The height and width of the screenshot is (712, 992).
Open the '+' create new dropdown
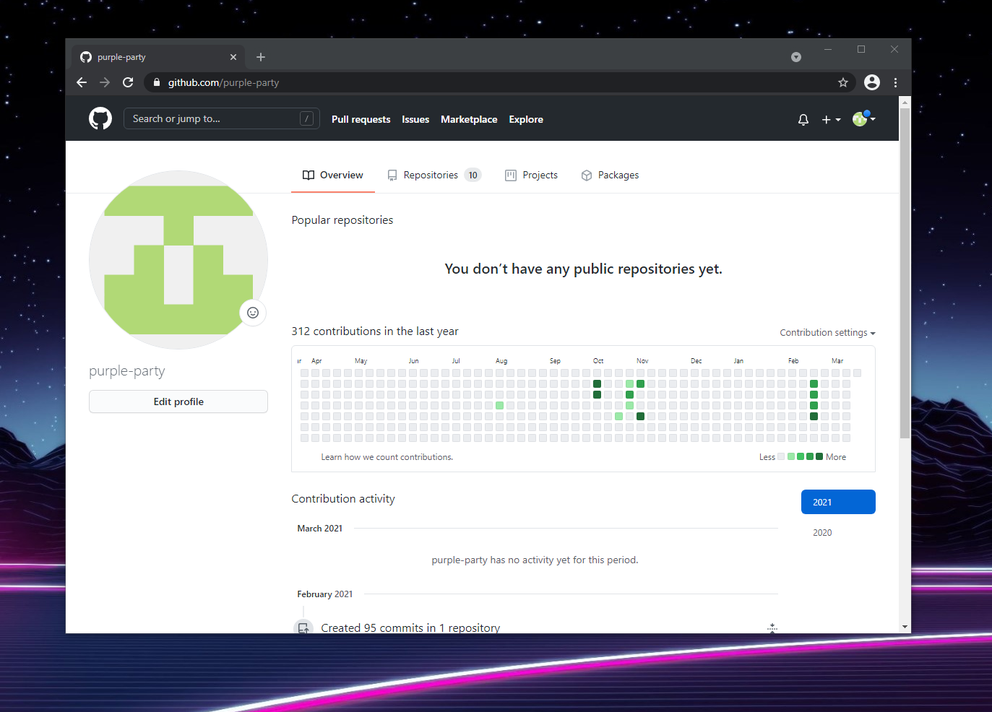coord(830,119)
